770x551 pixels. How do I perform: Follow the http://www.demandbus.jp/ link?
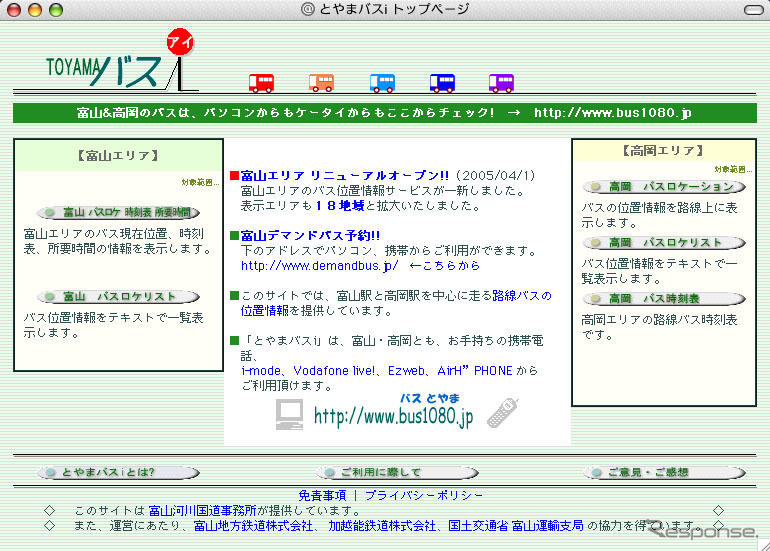pyautogui.click(x=319, y=266)
